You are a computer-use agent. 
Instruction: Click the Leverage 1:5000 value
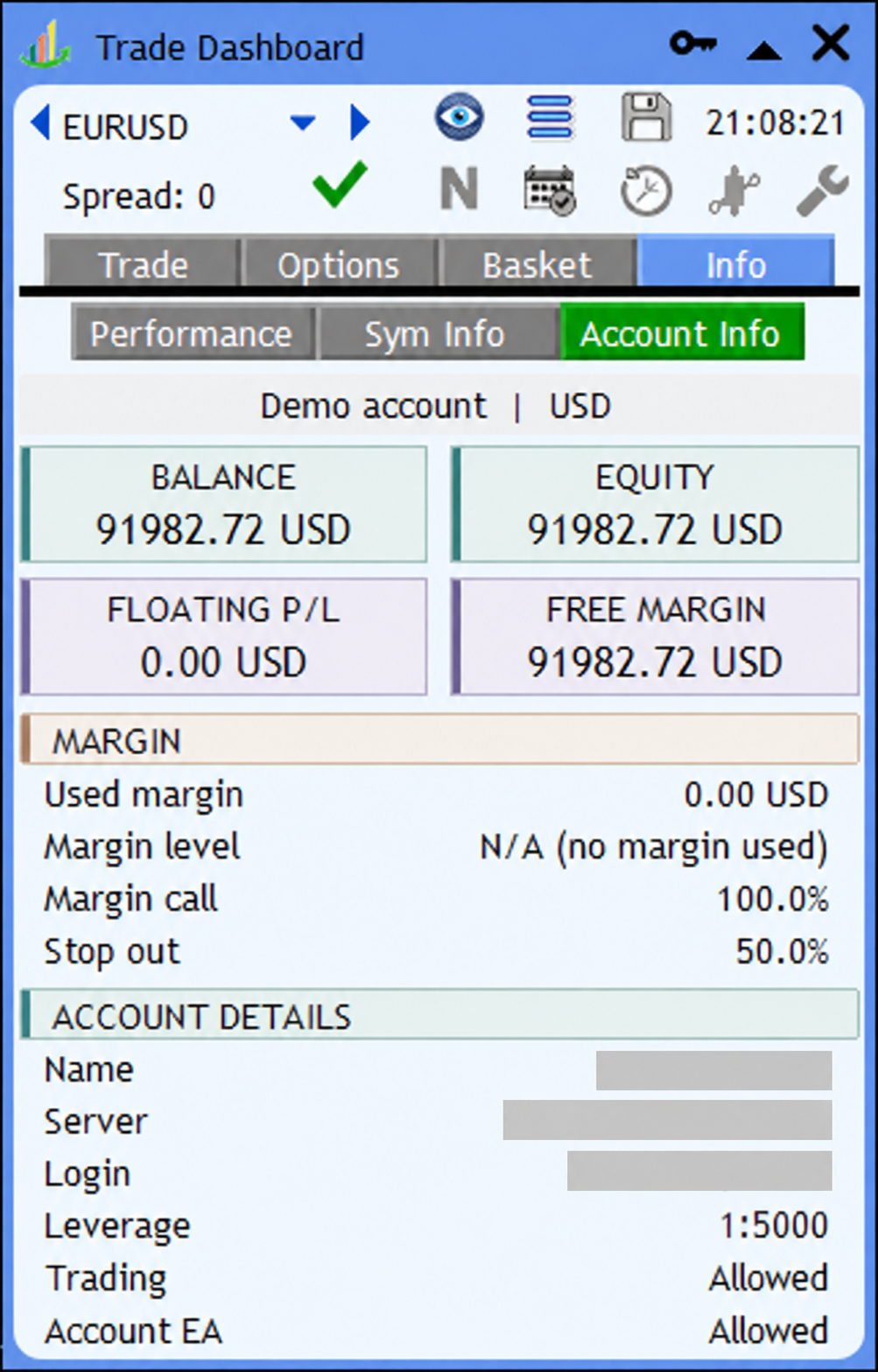click(x=774, y=1225)
